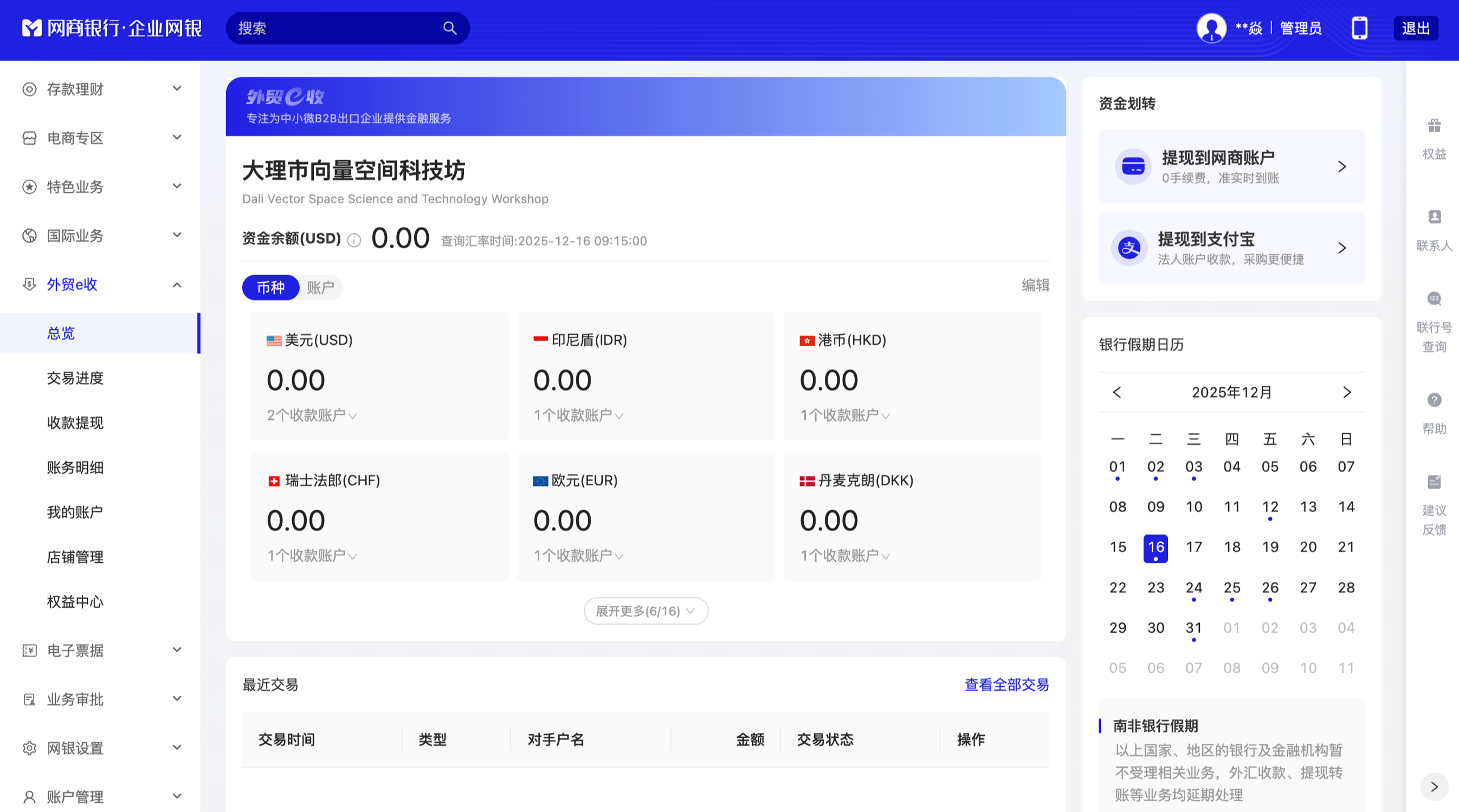Open 交易进度 in the sidebar
This screenshot has height=812, width=1459.
tap(75, 378)
